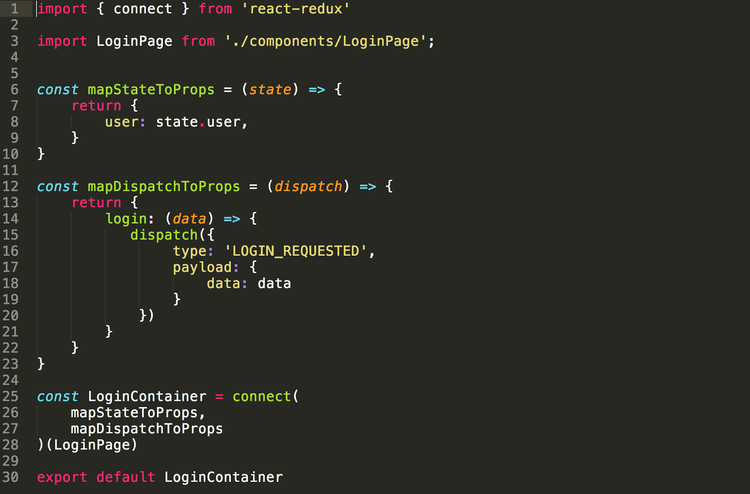
Task: Click the 'dispatch(' call on line 15
Action: click(x=168, y=235)
